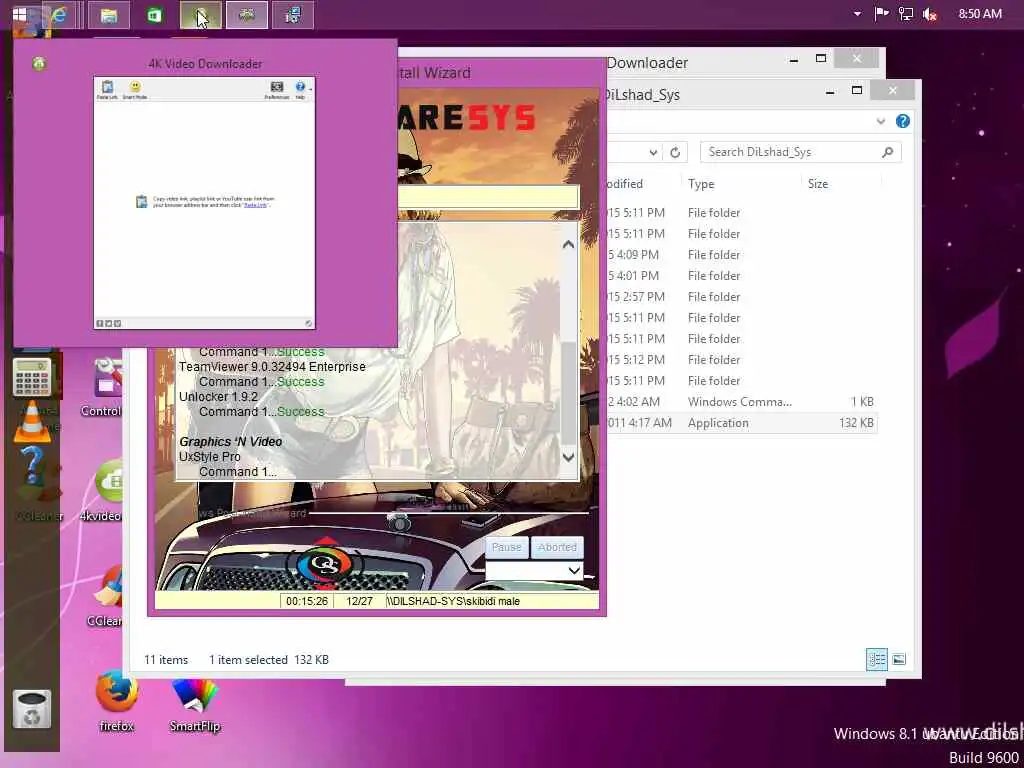The width and height of the screenshot is (1024, 768).
Task: Click the install log scroll up arrow
Action: tap(568, 244)
